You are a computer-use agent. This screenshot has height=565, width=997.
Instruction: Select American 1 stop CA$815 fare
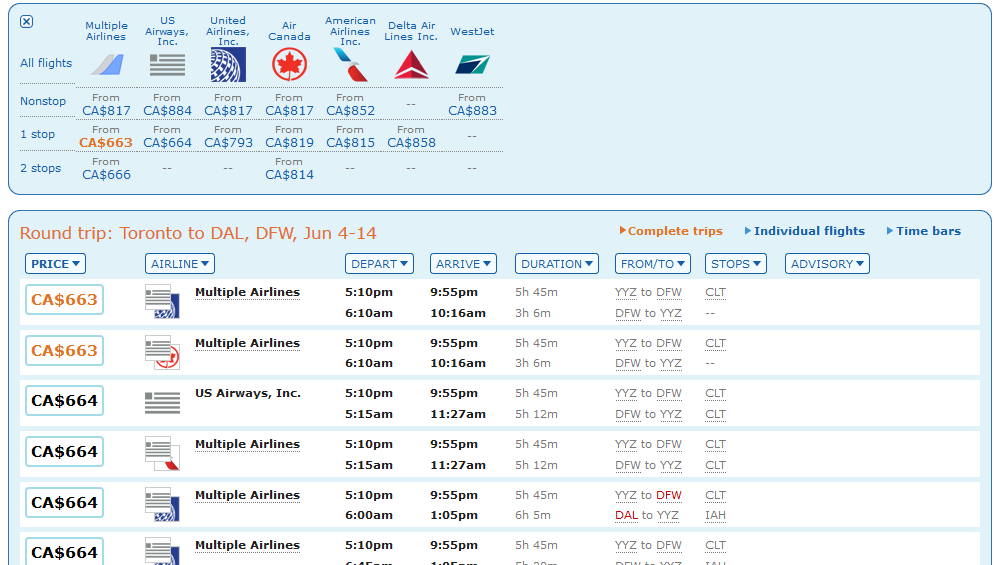click(350, 143)
